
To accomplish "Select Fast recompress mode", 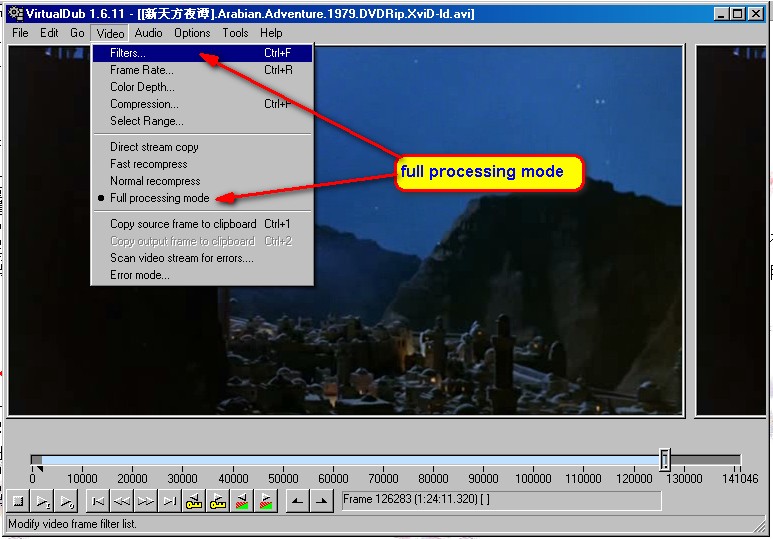I will [202, 164].
